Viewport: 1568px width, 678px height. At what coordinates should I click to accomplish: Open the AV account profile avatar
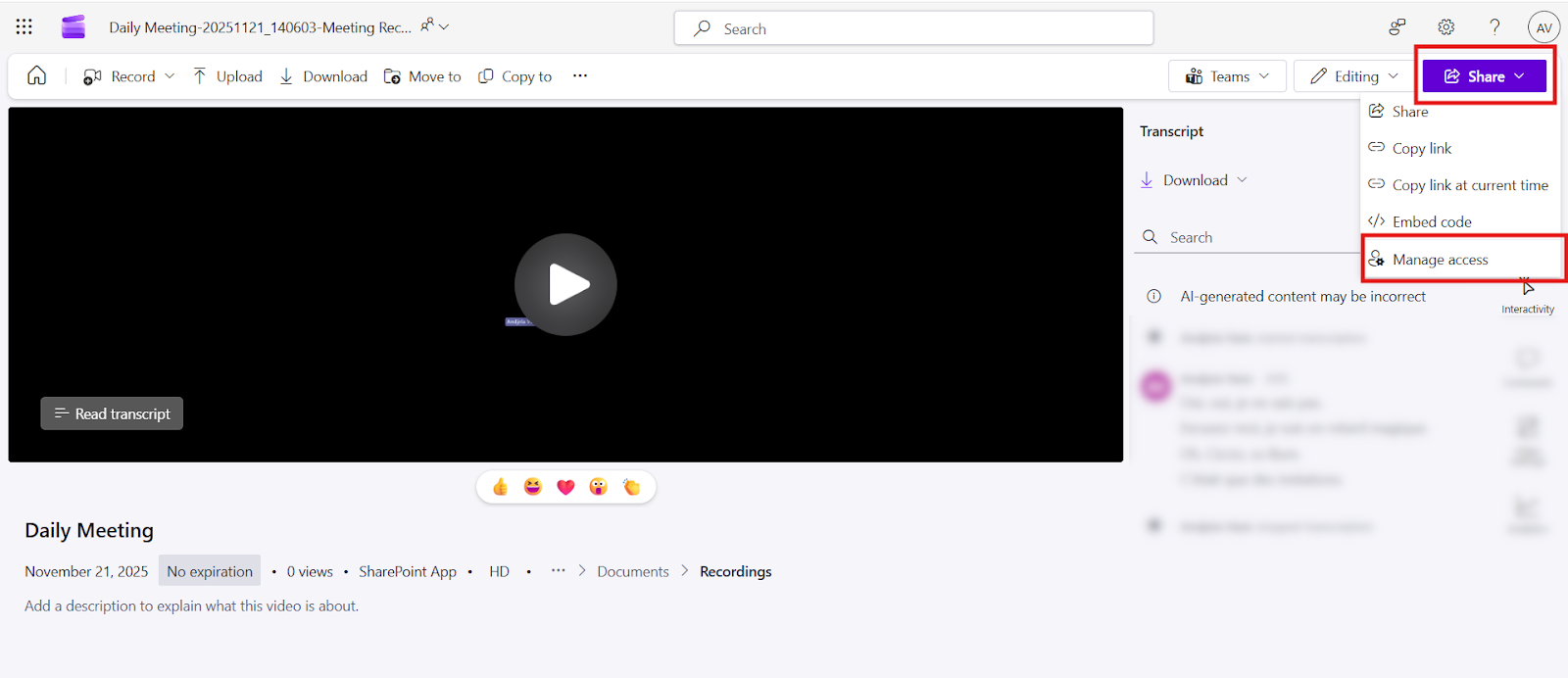click(x=1543, y=27)
